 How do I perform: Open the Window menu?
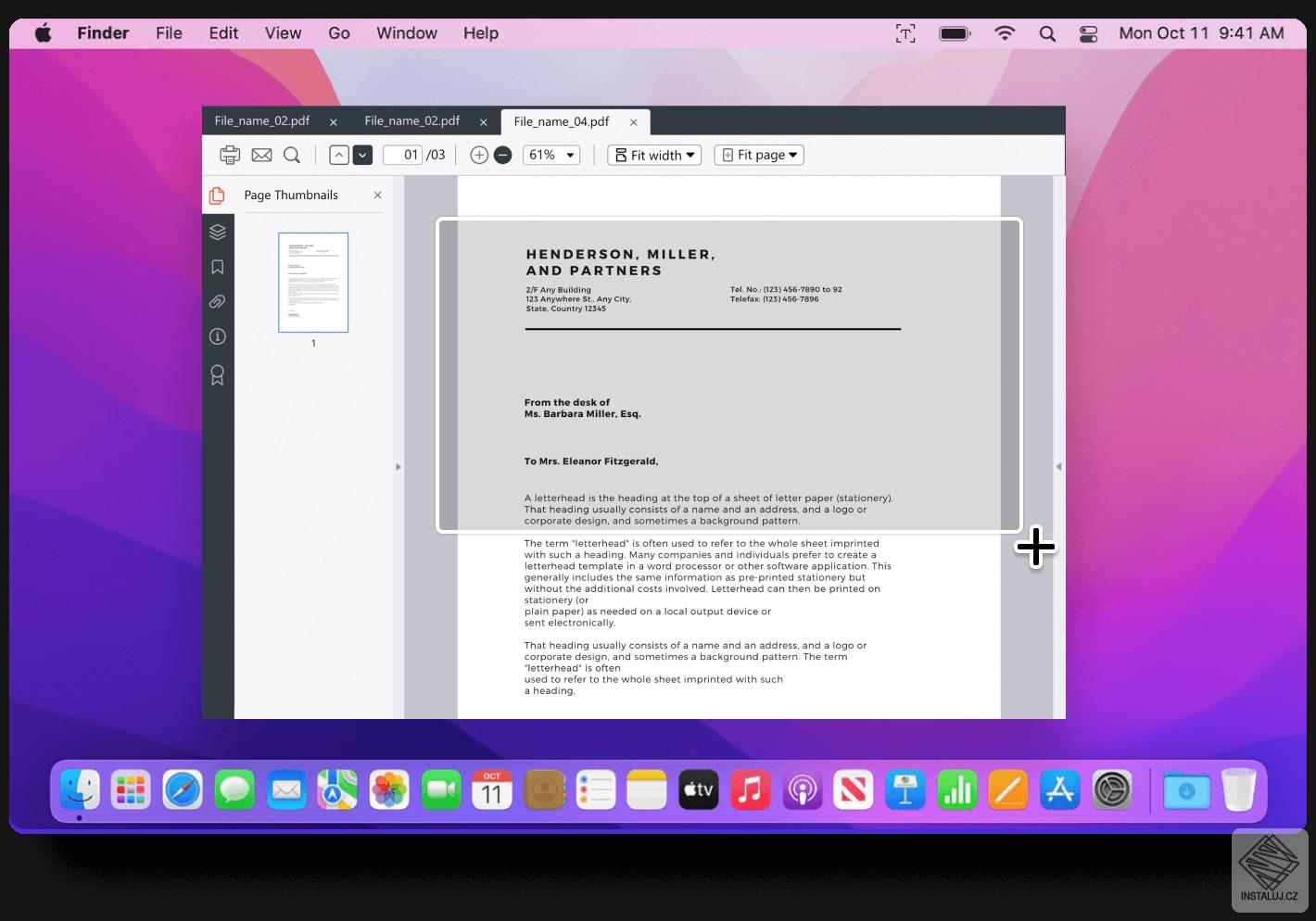407,33
